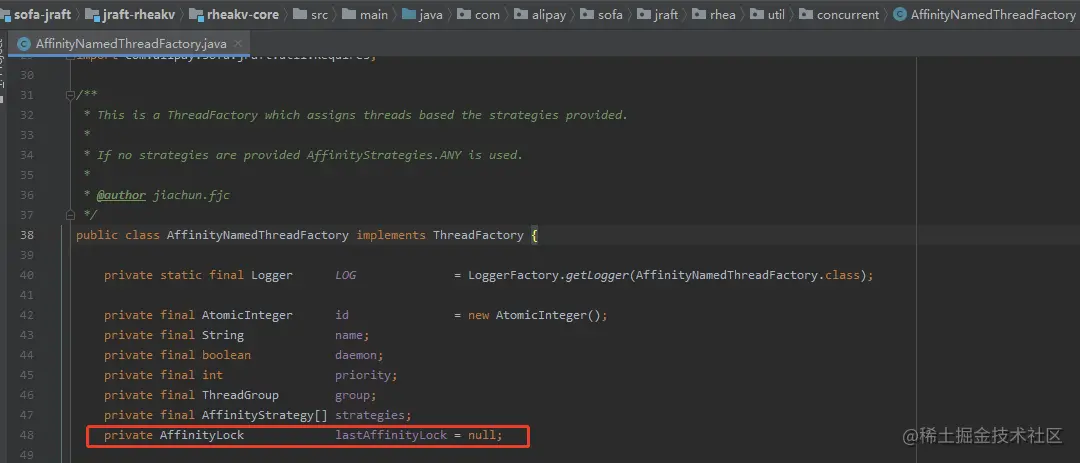Click the lastAffinityLock field name
This screenshot has width=1080, height=463.
[x=391, y=435]
